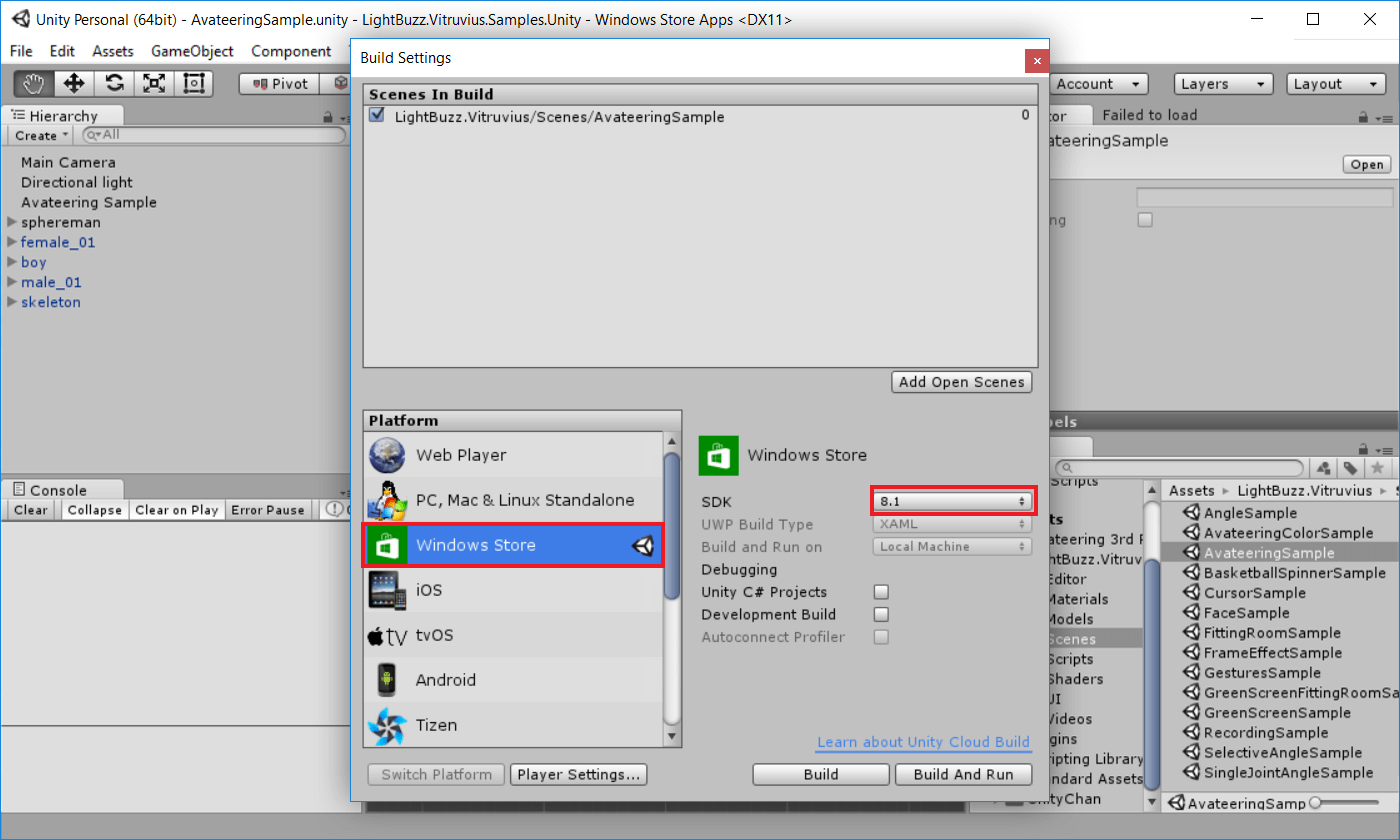This screenshot has width=1400, height=840.
Task: Click the Add Open Scenes button
Action: 962,382
